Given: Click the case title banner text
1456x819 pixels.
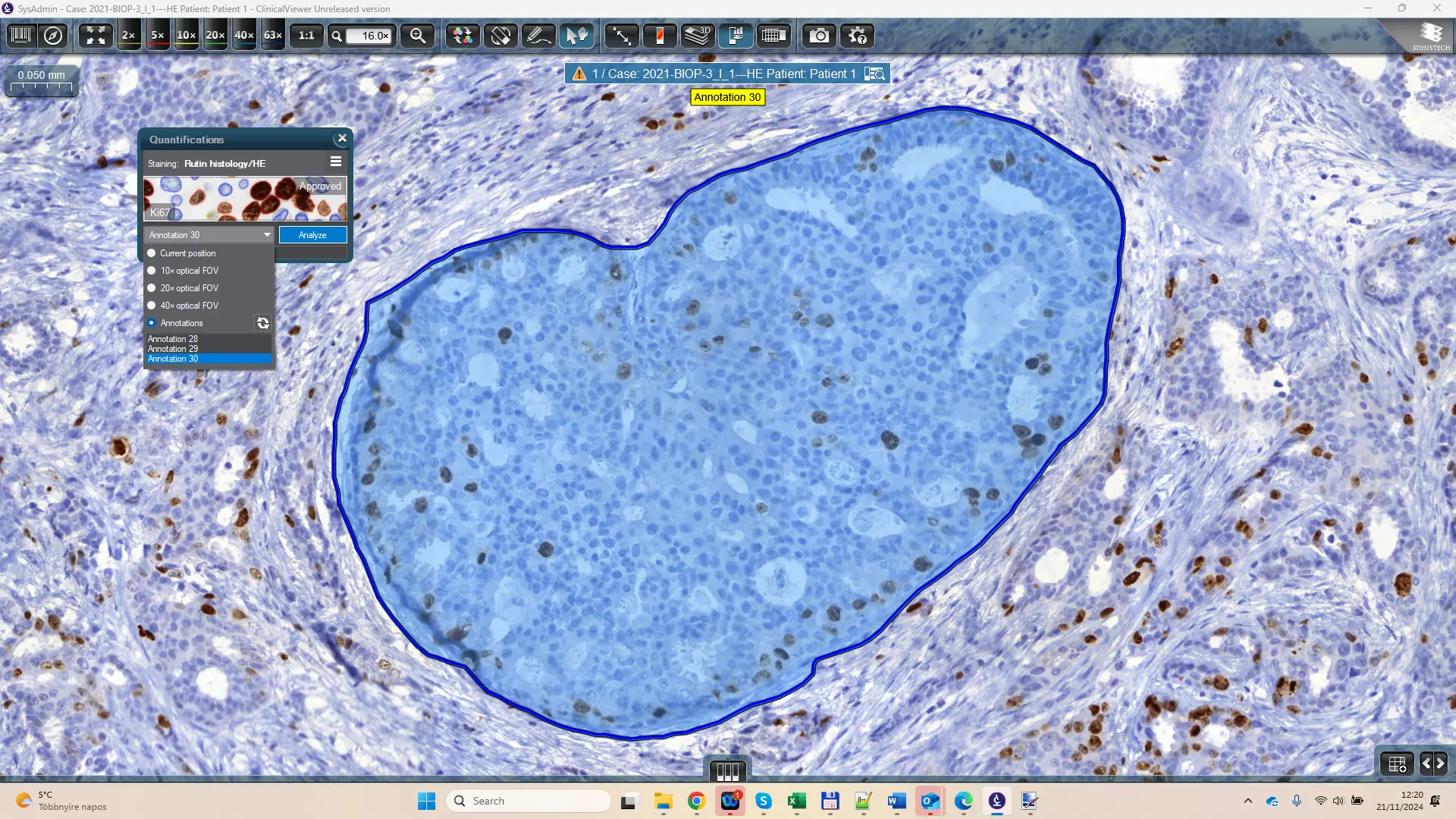Looking at the screenshot, I should pyautogui.click(x=724, y=74).
